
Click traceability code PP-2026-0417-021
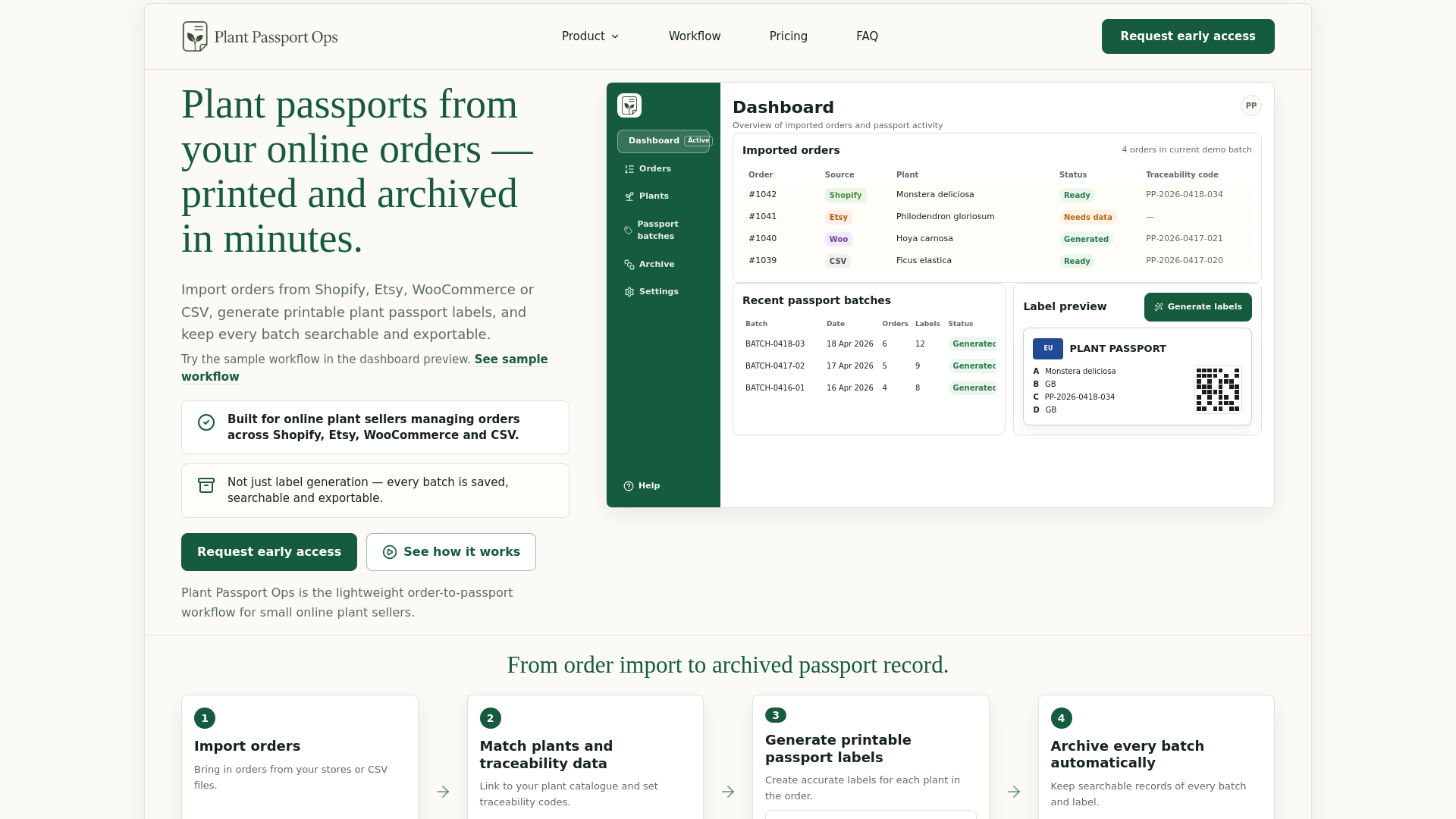tap(1184, 239)
